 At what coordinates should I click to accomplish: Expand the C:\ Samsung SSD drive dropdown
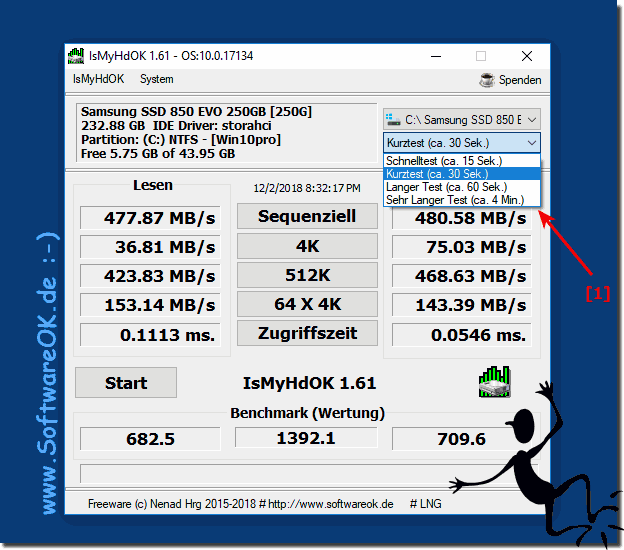tap(532, 120)
